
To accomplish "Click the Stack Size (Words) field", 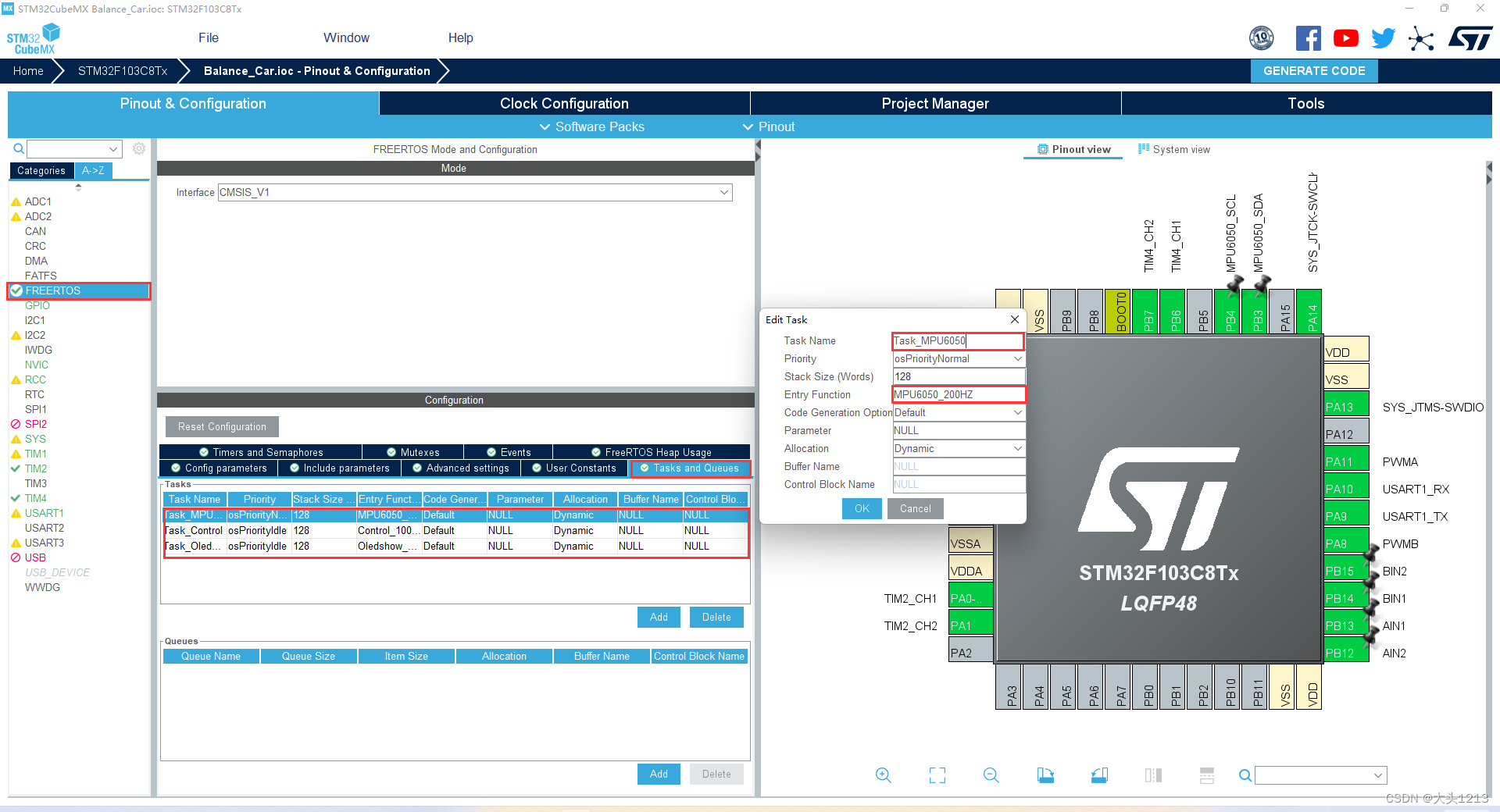I will [x=959, y=377].
